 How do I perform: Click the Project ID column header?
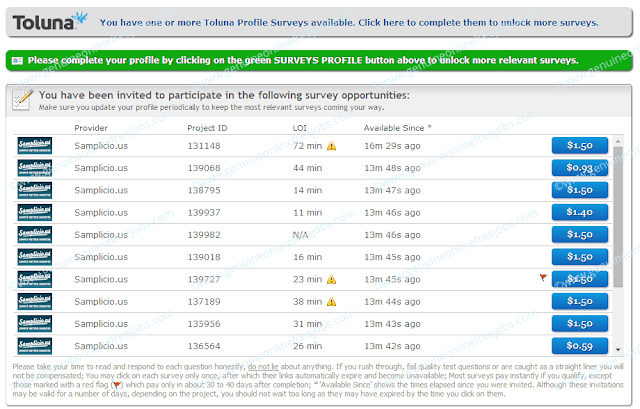(x=207, y=128)
